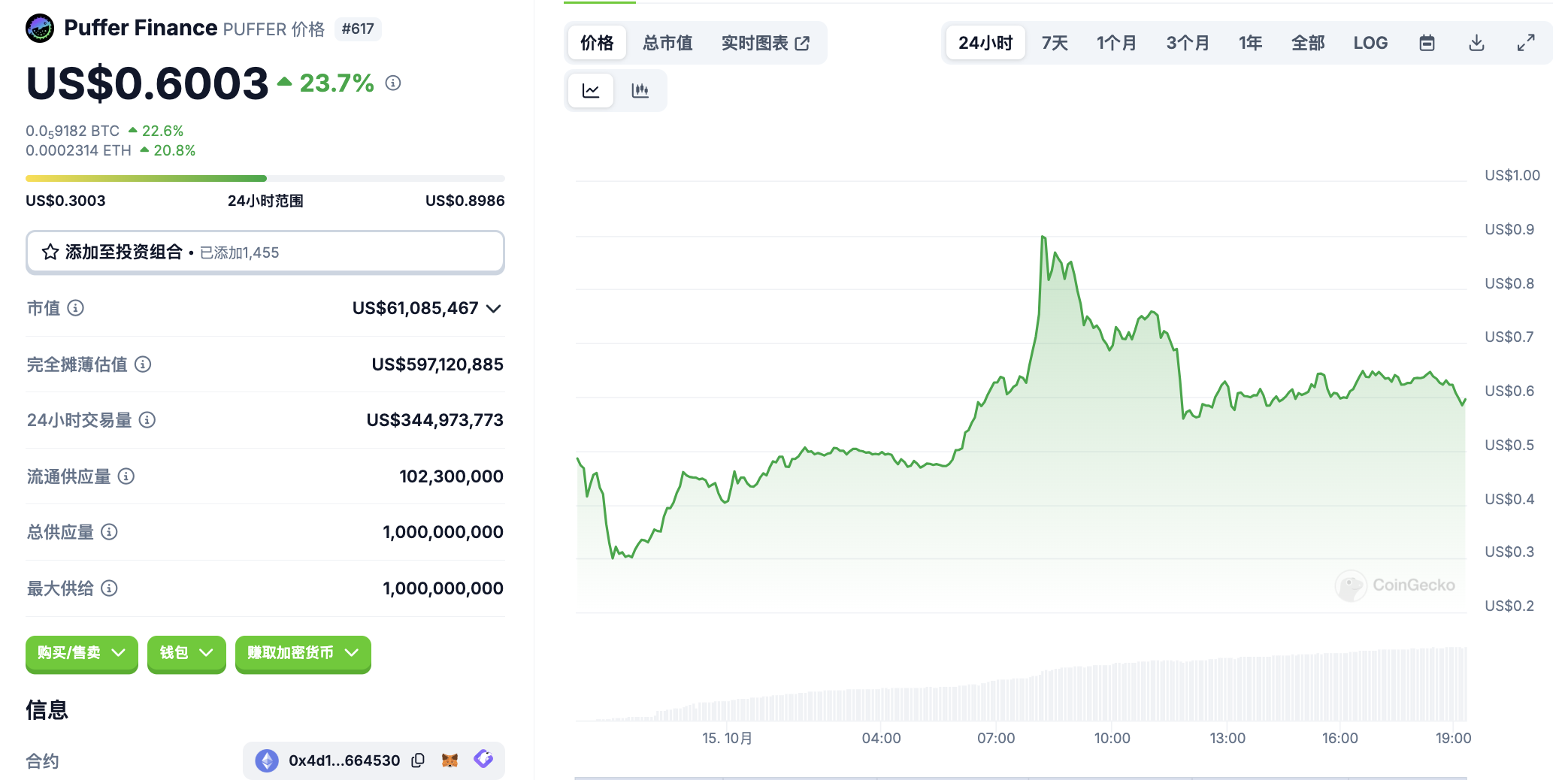Click the star icon to add to portfolio

[x=50, y=252]
